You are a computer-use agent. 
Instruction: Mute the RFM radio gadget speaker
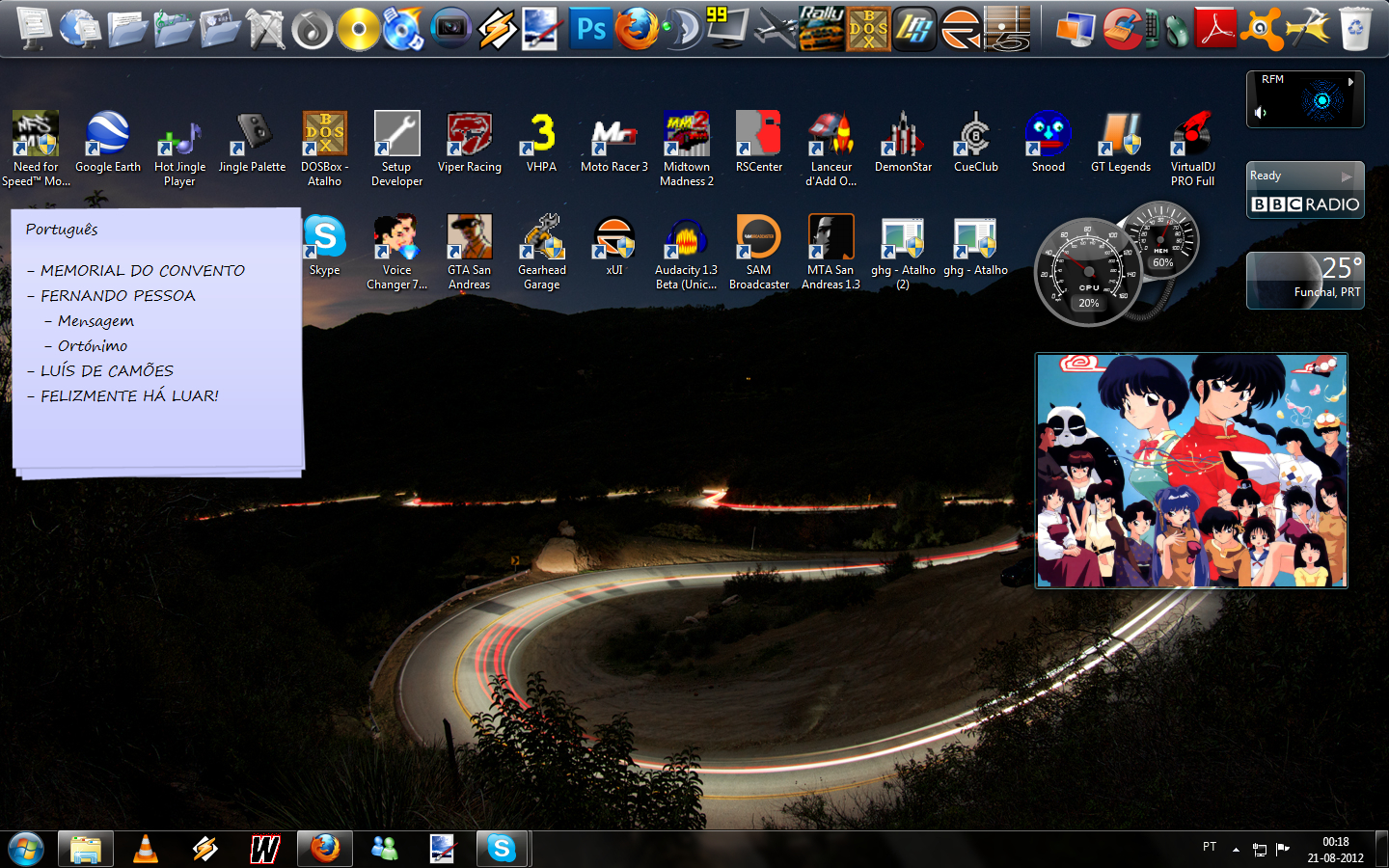coord(1260,113)
